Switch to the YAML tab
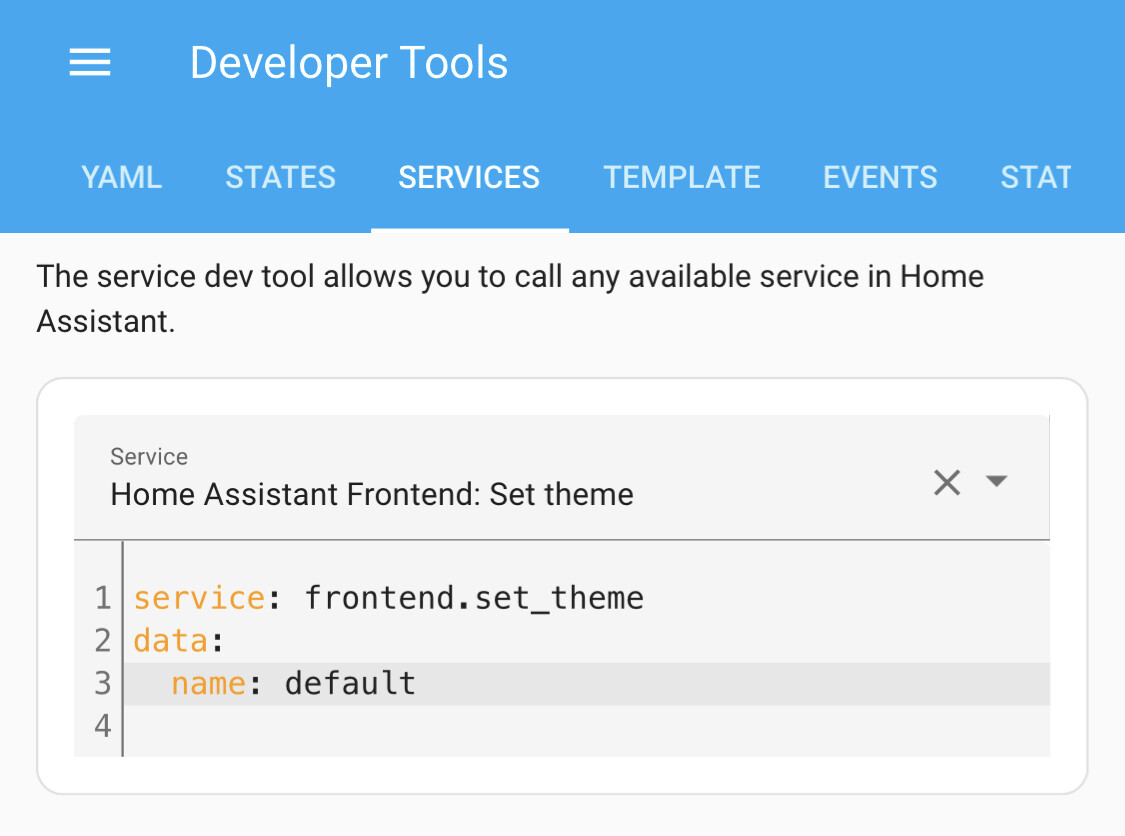The image size is (1125, 836). coord(121,177)
